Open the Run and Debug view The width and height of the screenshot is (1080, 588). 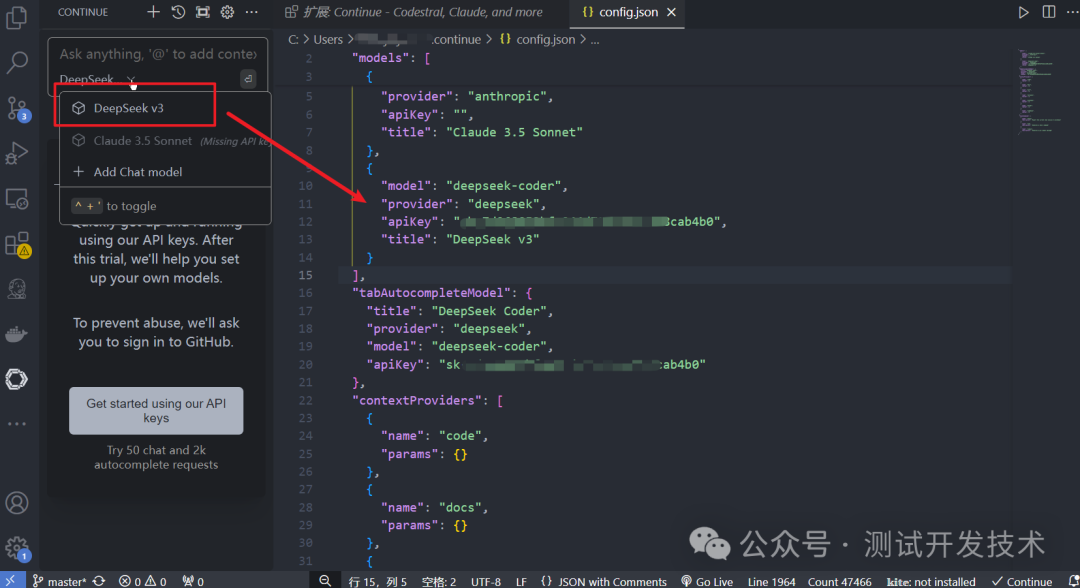pos(17,153)
